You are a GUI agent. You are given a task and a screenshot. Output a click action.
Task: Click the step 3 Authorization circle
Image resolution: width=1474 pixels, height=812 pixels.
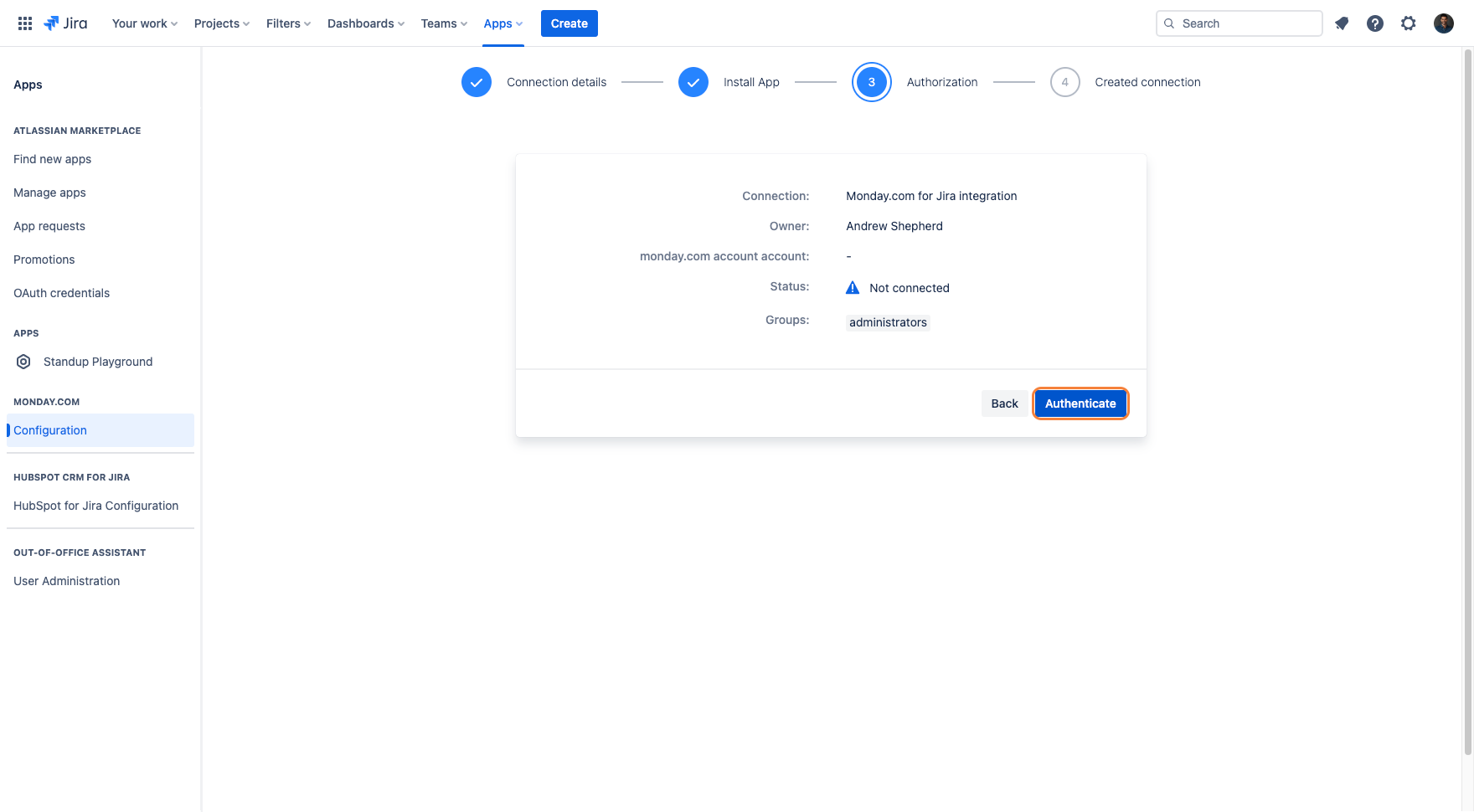coord(872,82)
